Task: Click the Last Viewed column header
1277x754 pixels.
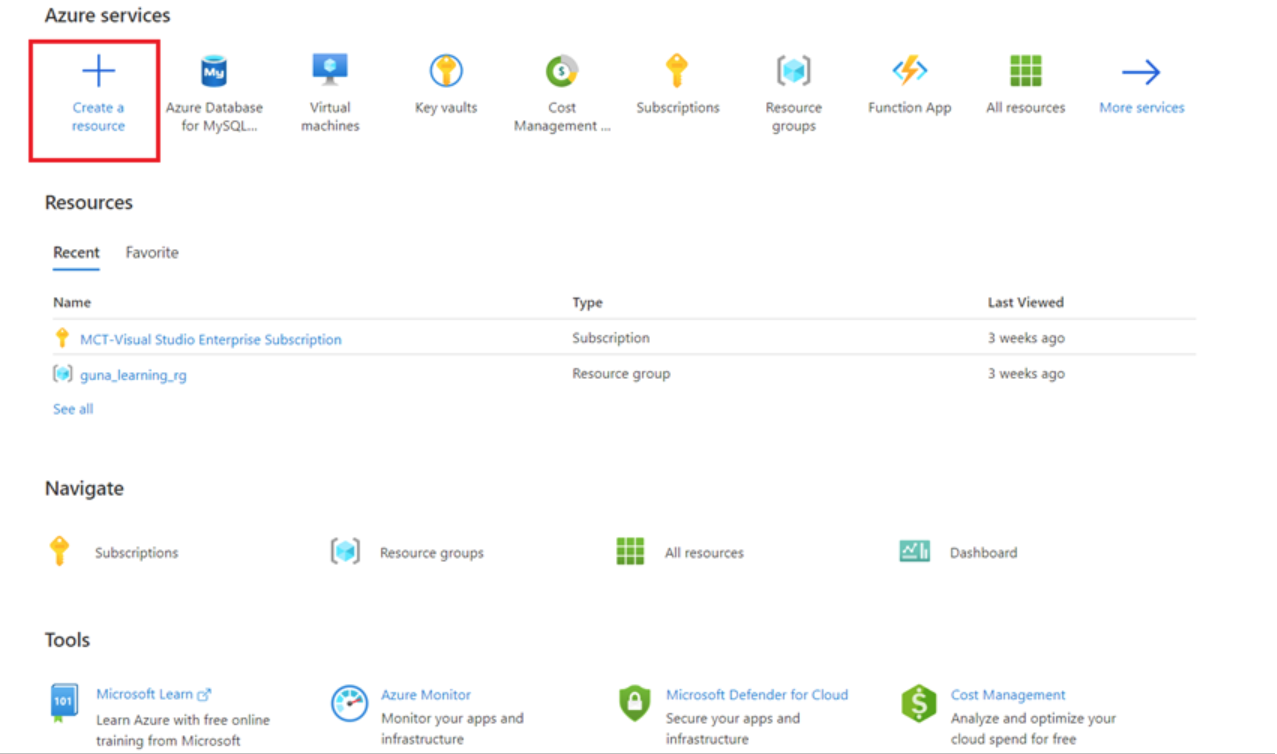Action: tap(1026, 302)
